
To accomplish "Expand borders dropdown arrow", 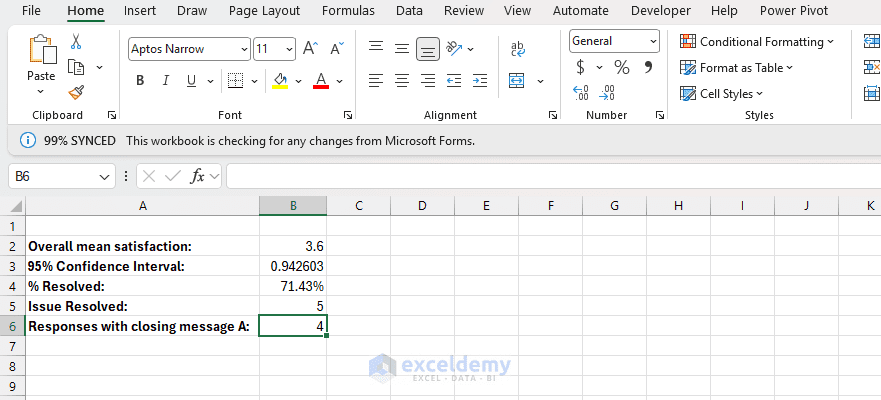I will point(254,81).
